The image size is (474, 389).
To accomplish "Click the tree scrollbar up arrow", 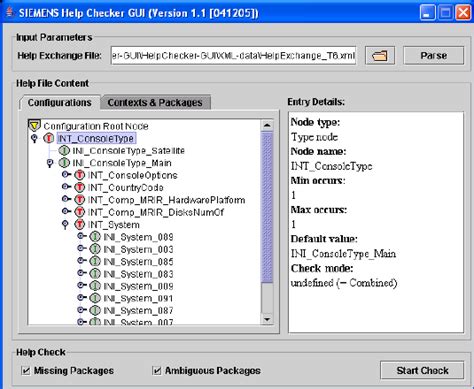I will [267, 125].
